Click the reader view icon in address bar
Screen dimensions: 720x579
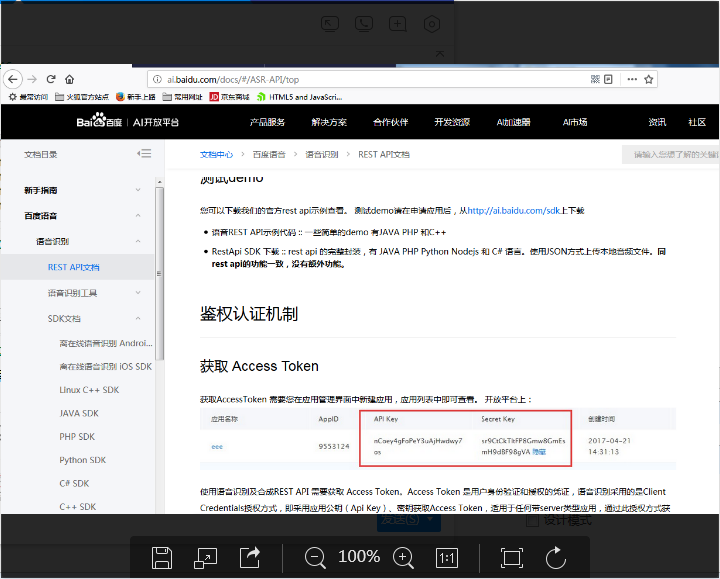pyautogui.click(x=608, y=79)
